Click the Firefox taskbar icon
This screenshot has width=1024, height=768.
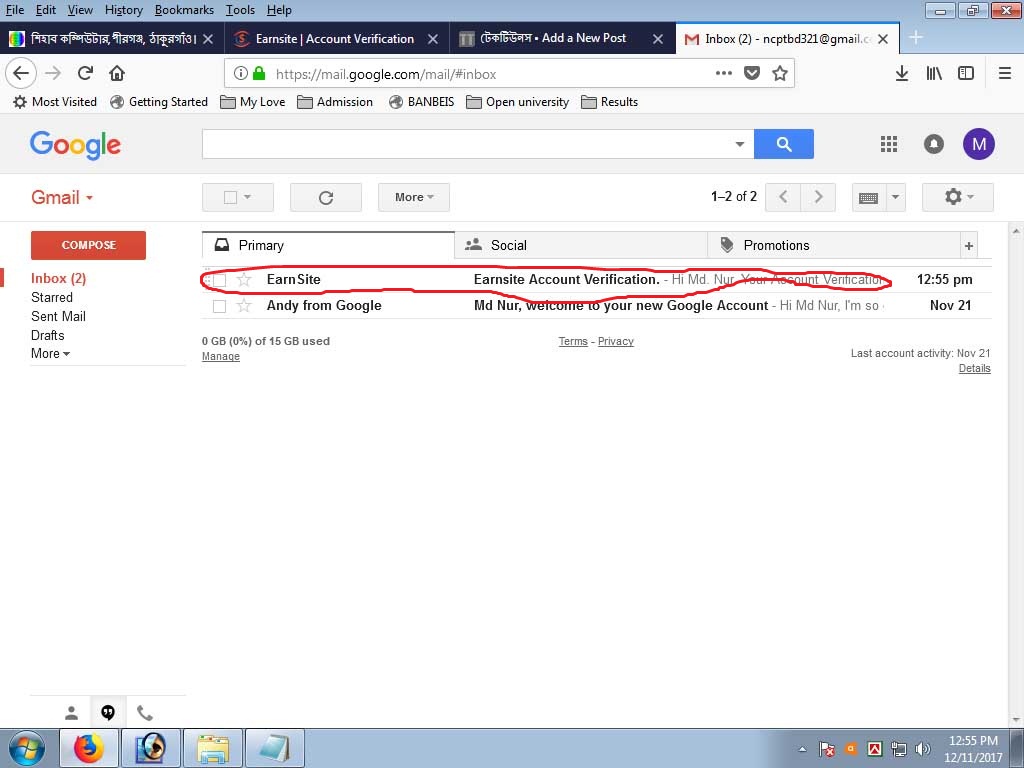[x=89, y=748]
